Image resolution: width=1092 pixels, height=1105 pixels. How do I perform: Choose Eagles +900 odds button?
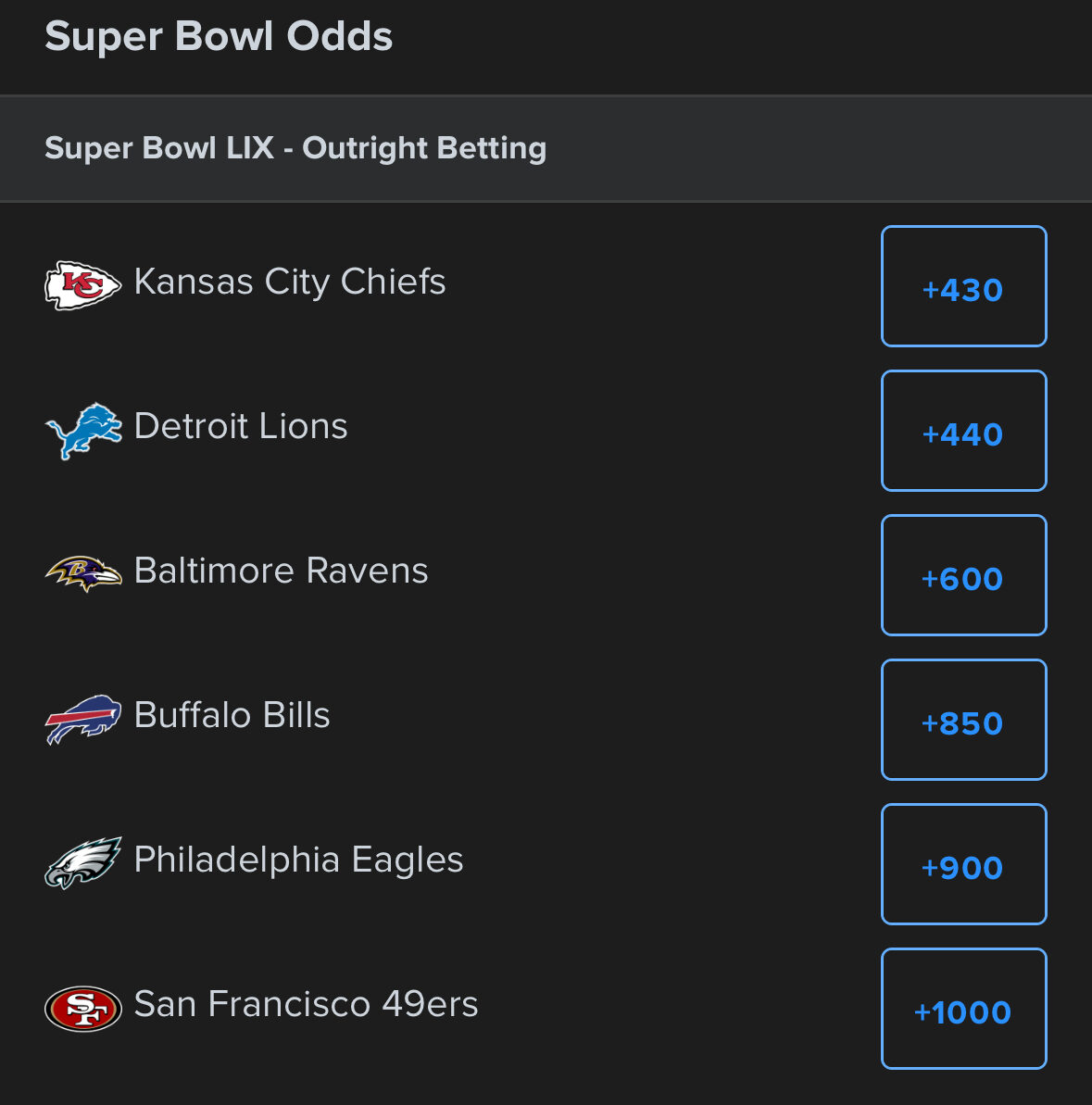[963, 865]
